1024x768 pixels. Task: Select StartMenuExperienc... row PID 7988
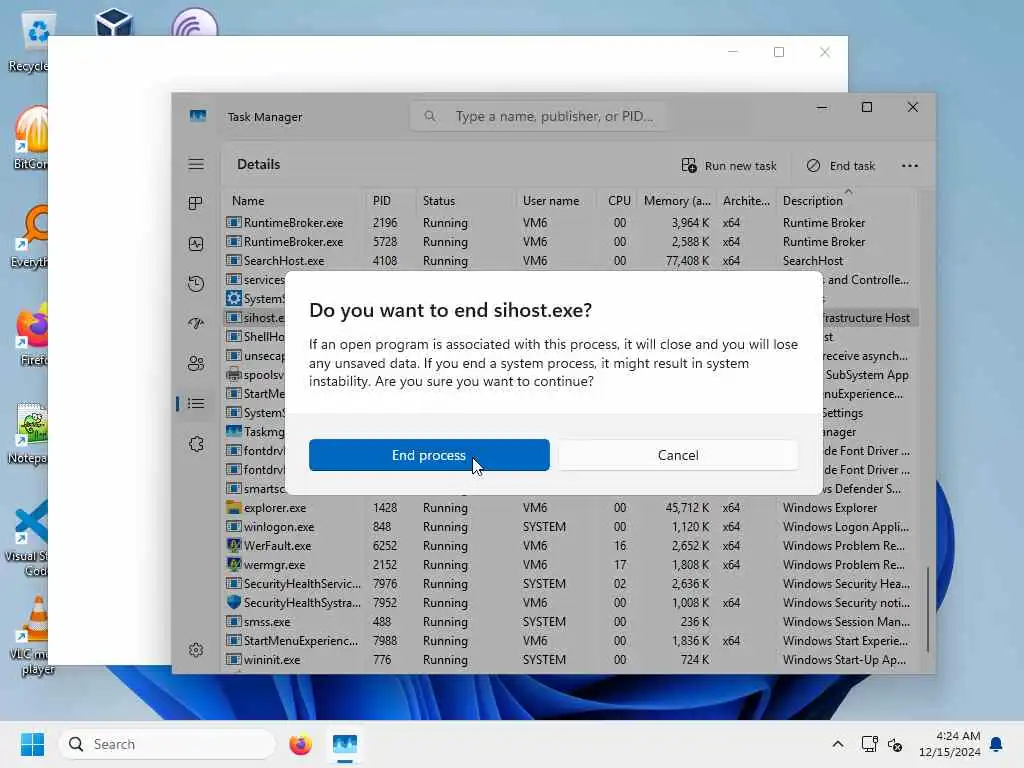(571, 641)
